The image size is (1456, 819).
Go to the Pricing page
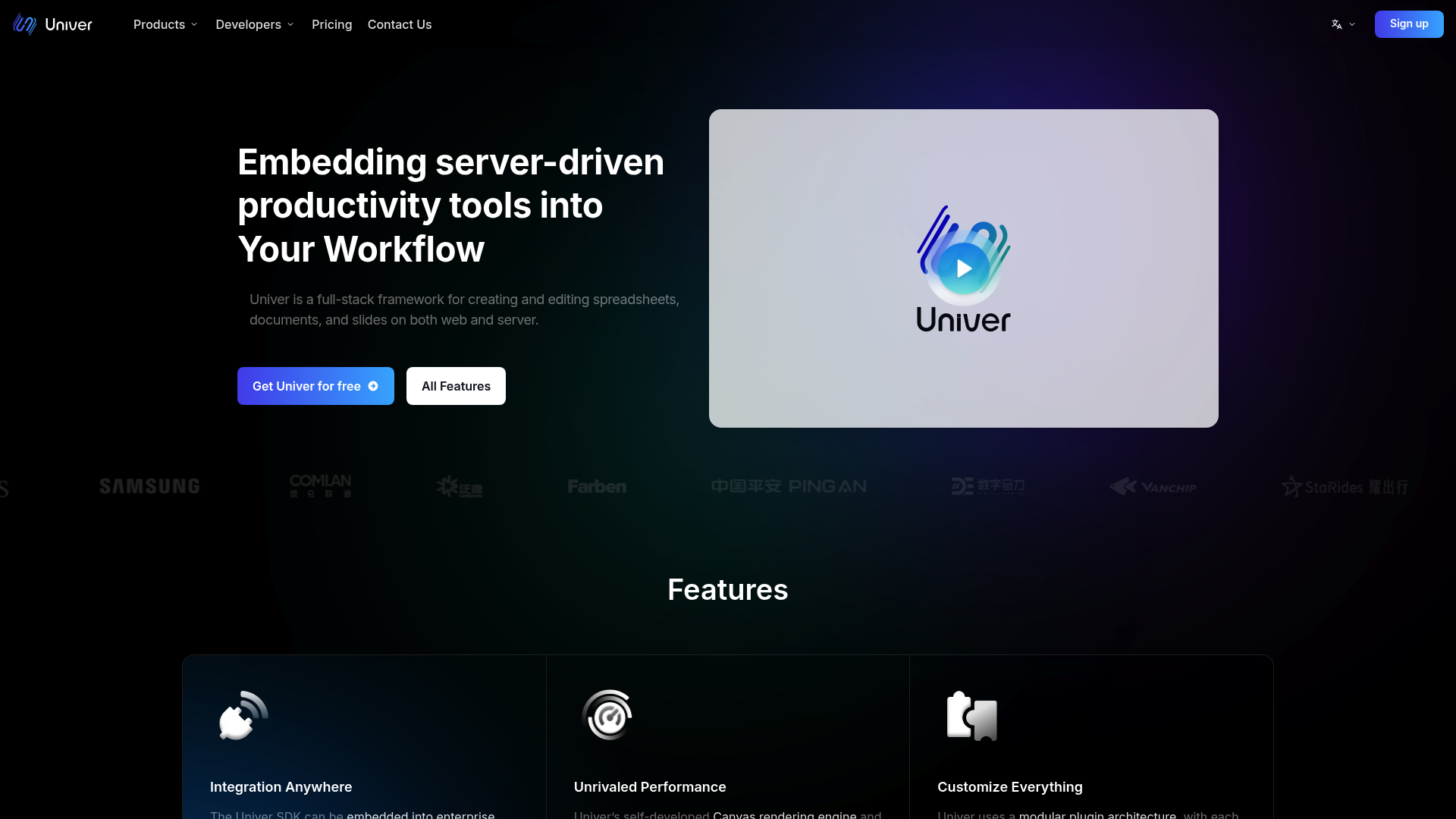pyautogui.click(x=331, y=24)
